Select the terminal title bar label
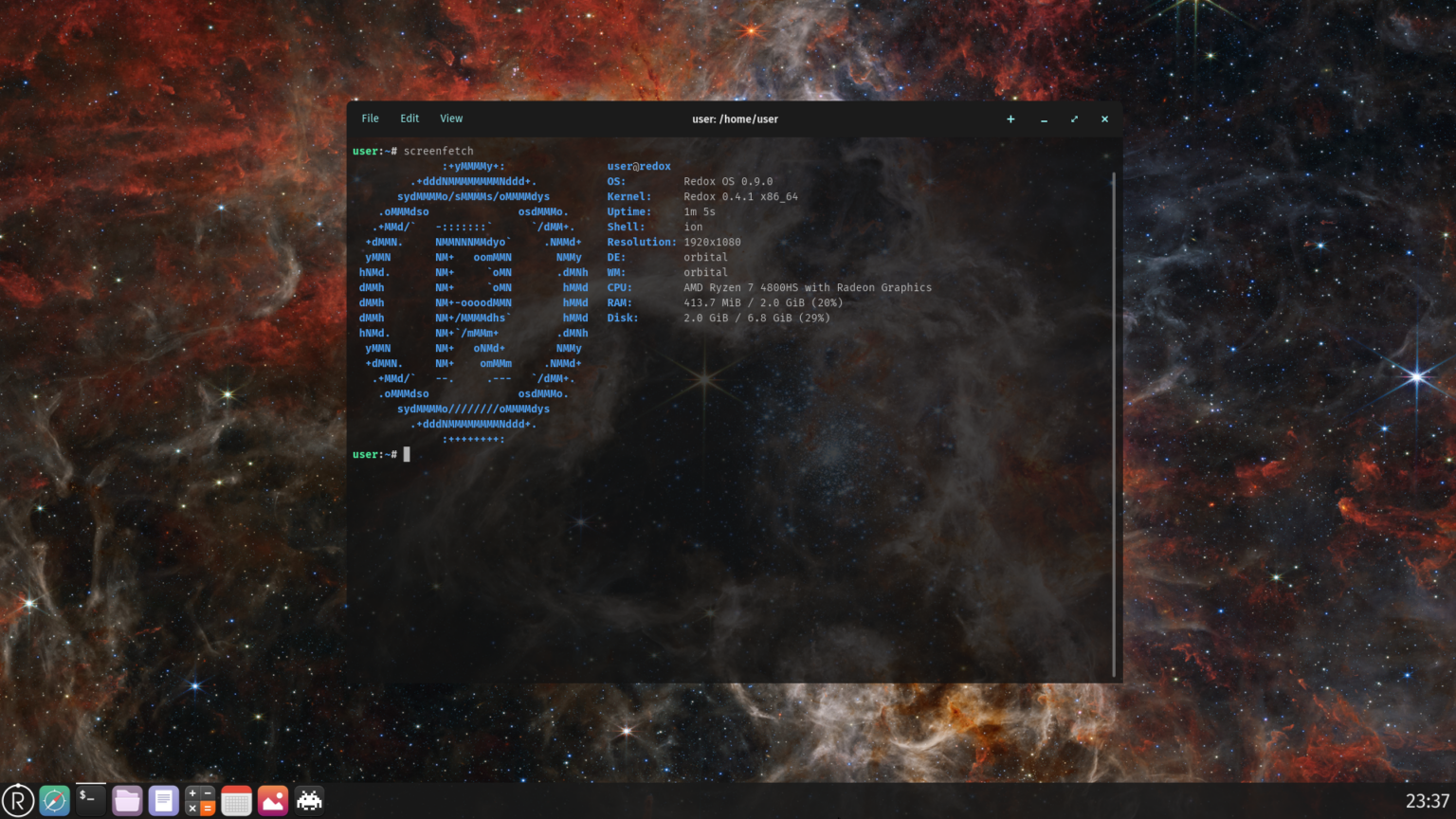The image size is (1456, 819). (x=734, y=118)
